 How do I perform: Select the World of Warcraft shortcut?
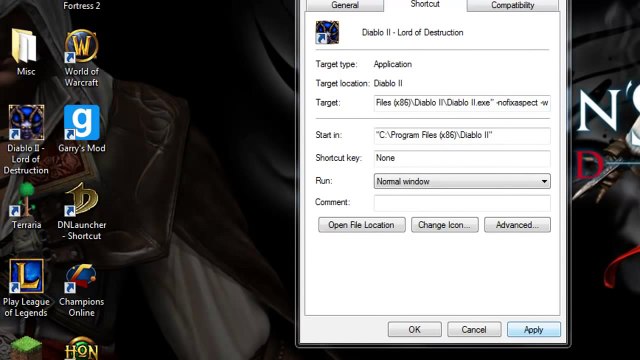pos(81,47)
